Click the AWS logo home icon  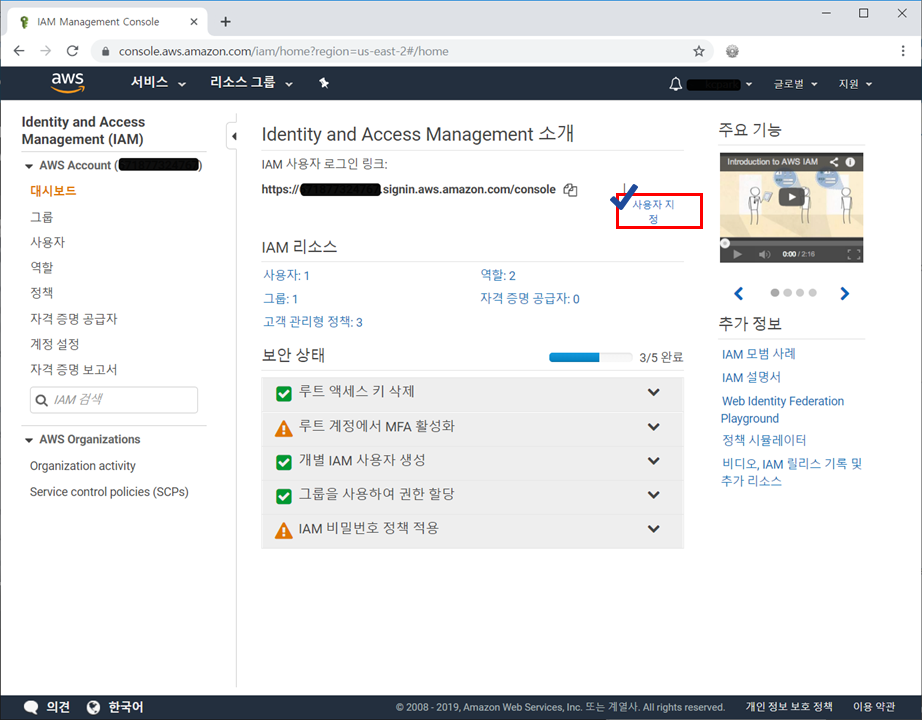coord(68,83)
